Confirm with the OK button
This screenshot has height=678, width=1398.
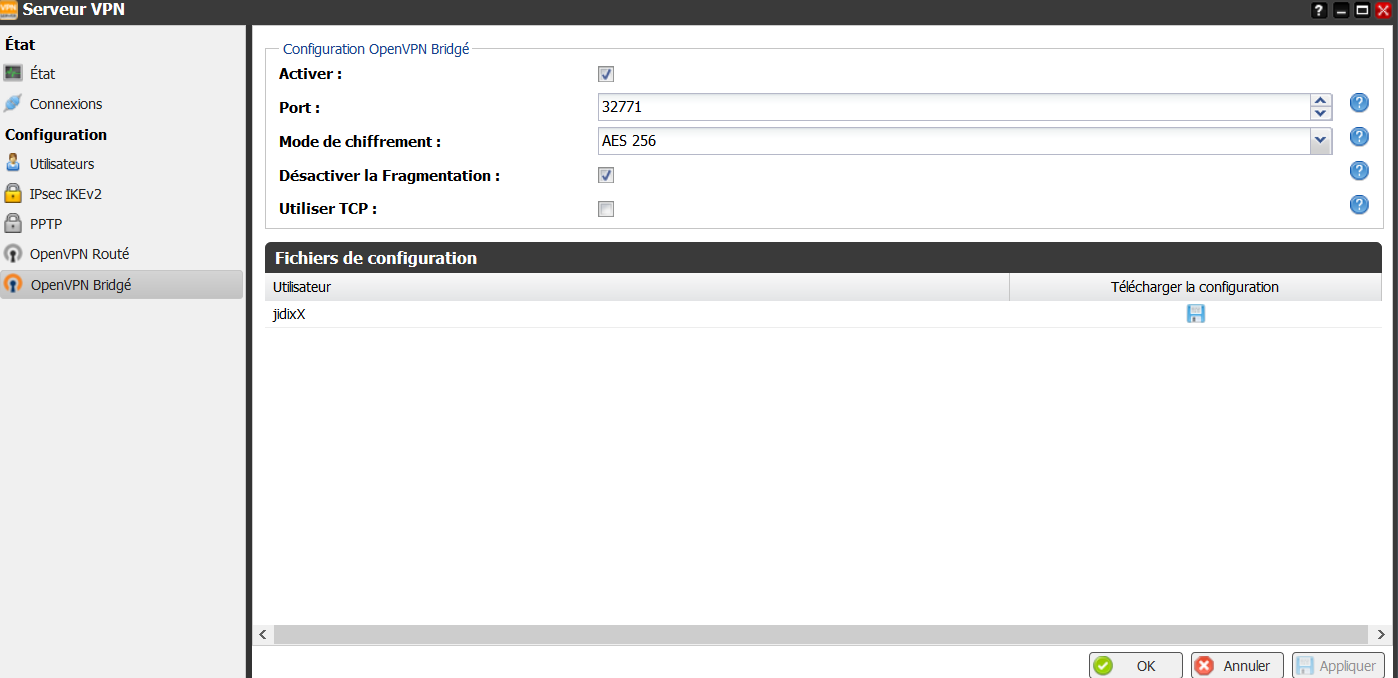click(x=1136, y=666)
